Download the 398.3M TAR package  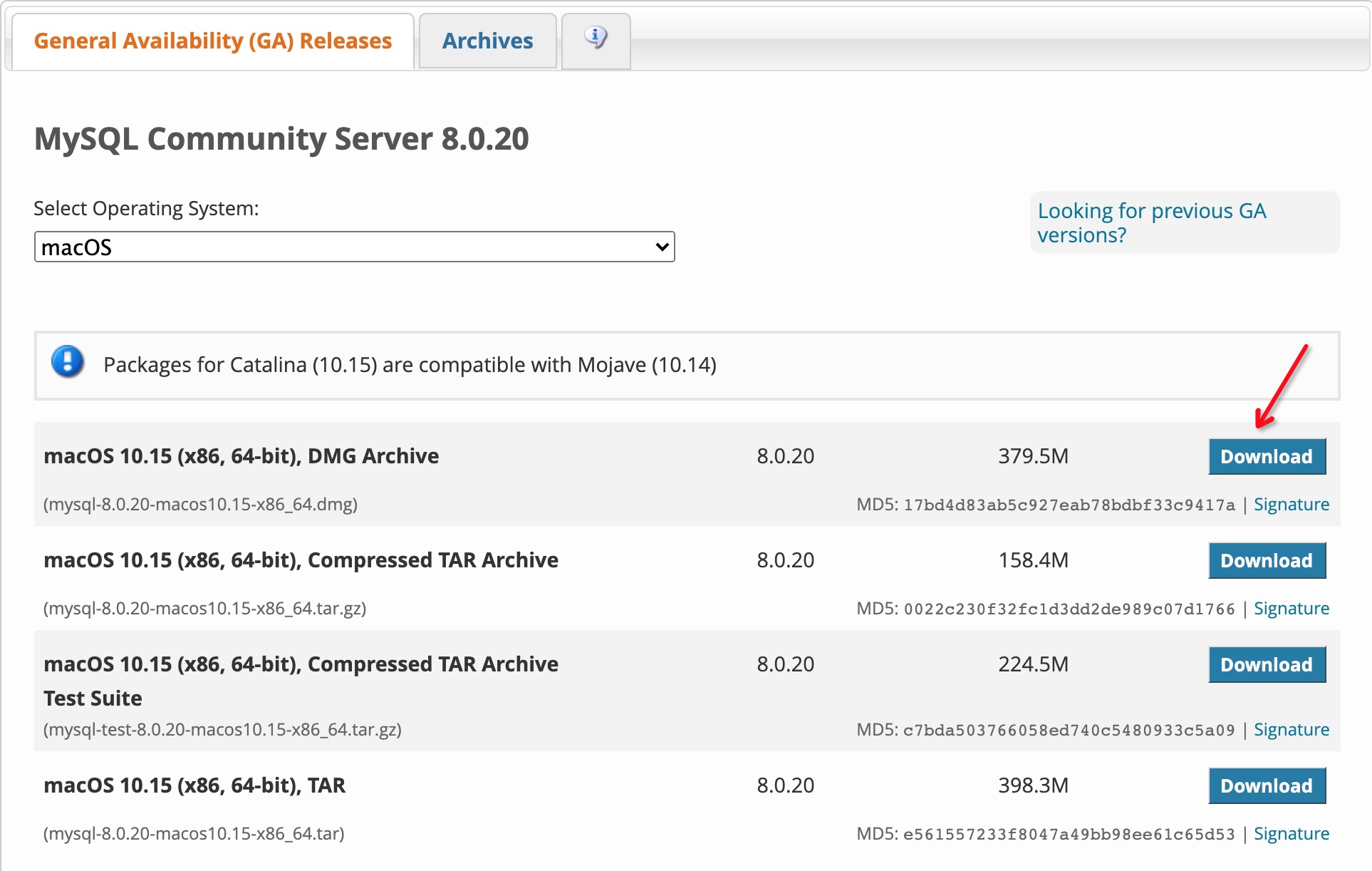1267,786
